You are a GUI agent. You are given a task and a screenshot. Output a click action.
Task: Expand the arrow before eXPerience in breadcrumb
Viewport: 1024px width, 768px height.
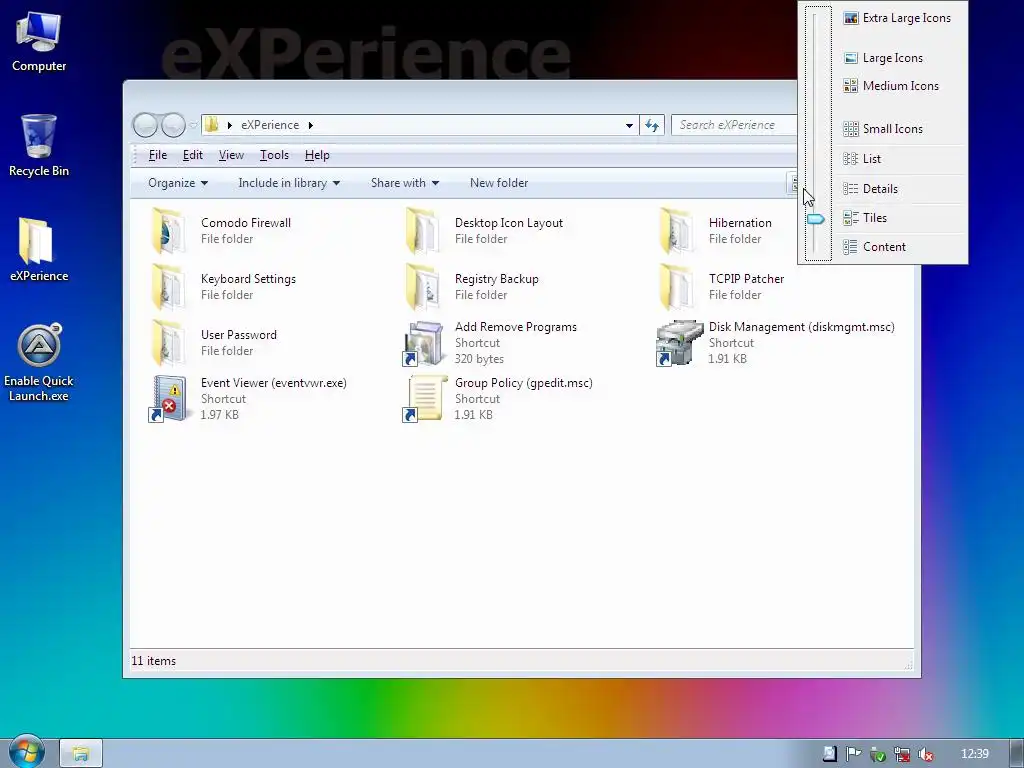(x=230, y=125)
